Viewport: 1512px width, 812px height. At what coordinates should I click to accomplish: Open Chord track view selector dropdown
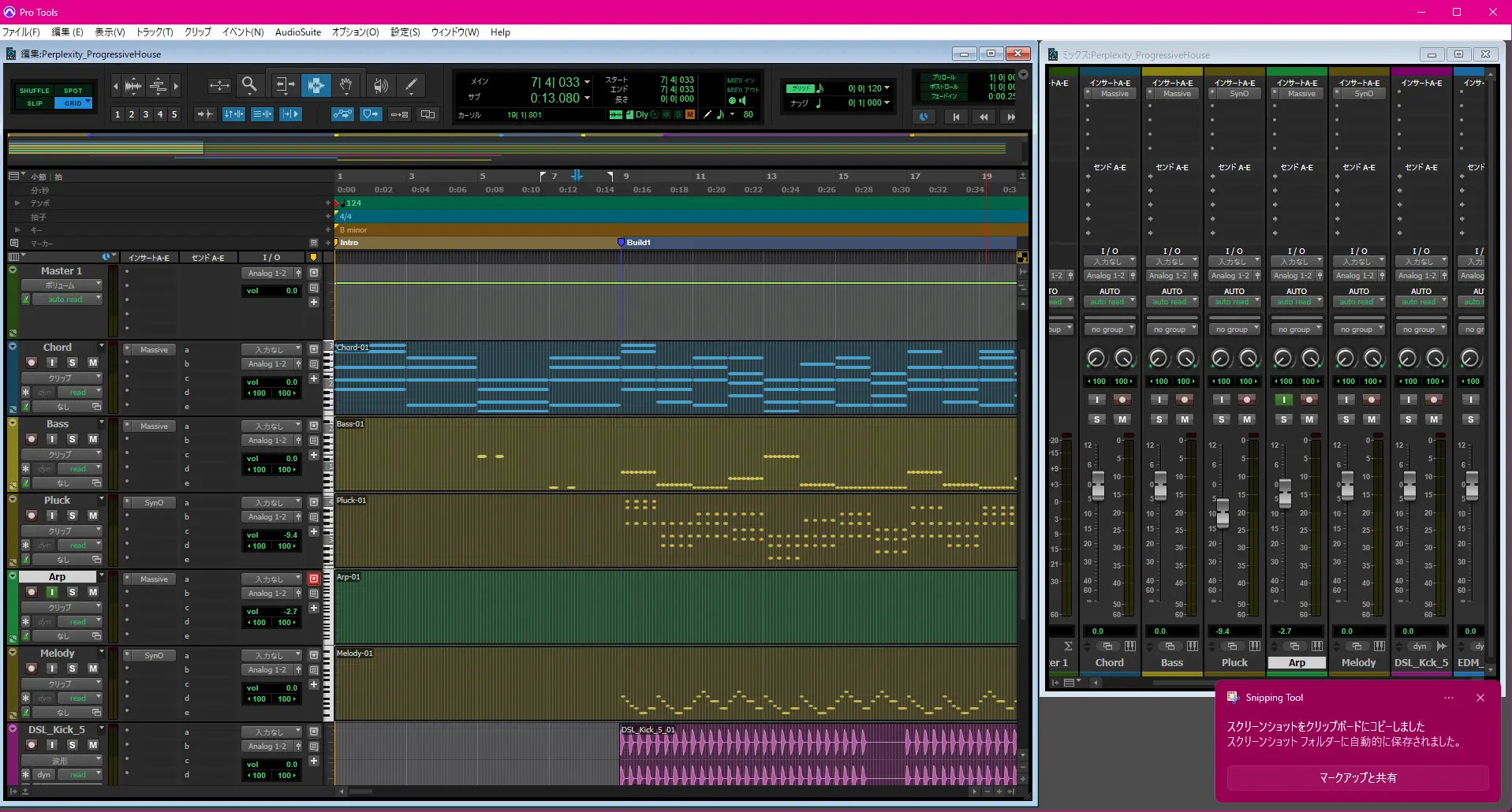tap(62, 378)
